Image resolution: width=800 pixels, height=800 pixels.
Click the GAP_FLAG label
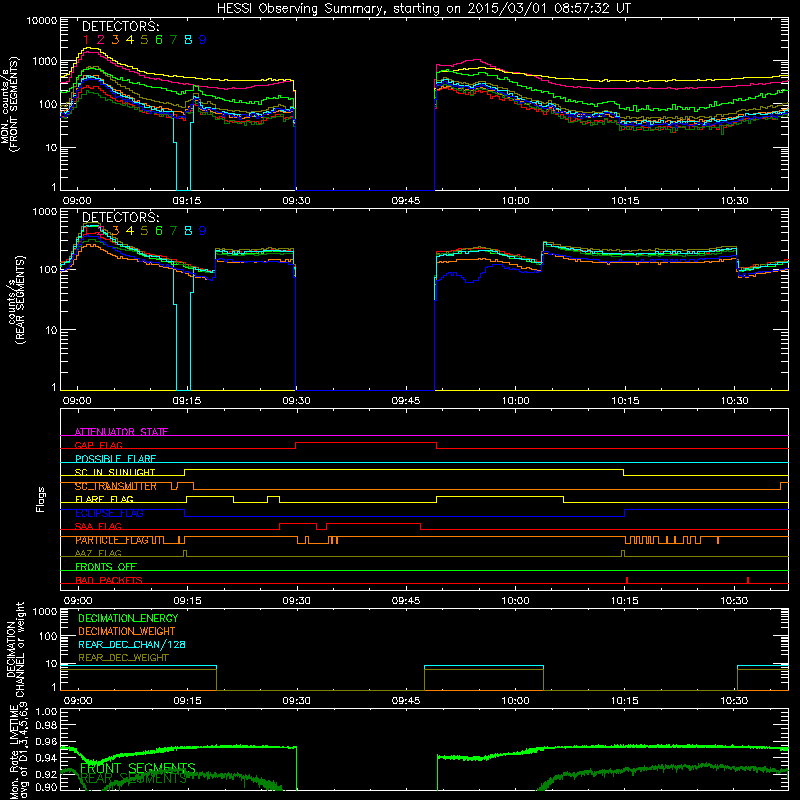click(x=98, y=445)
